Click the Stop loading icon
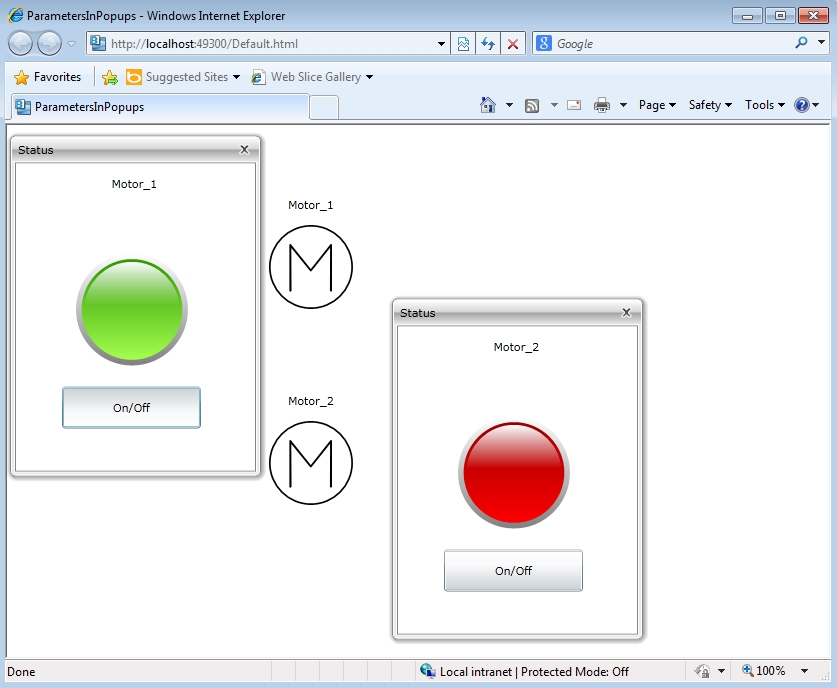This screenshot has width=837, height=688. [x=513, y=44]
